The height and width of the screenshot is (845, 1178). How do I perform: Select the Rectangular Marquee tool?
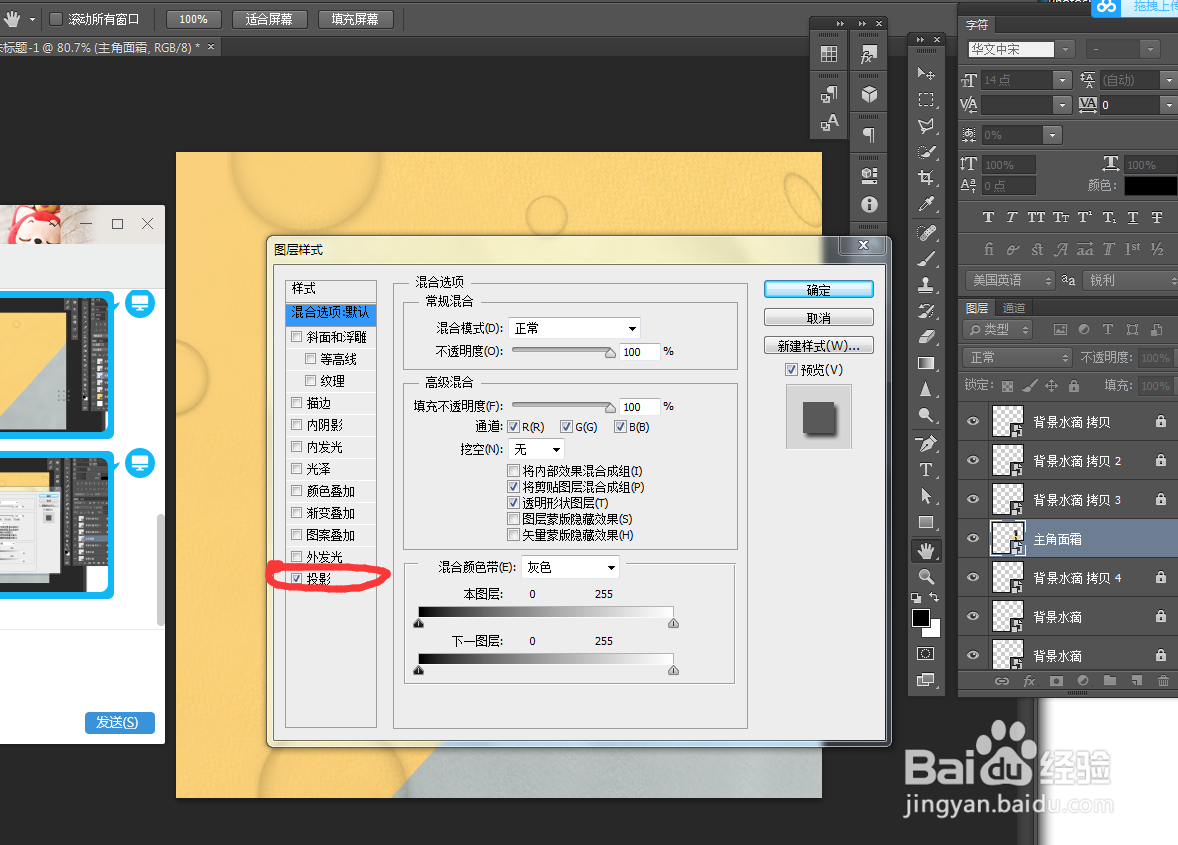(926, 100)
